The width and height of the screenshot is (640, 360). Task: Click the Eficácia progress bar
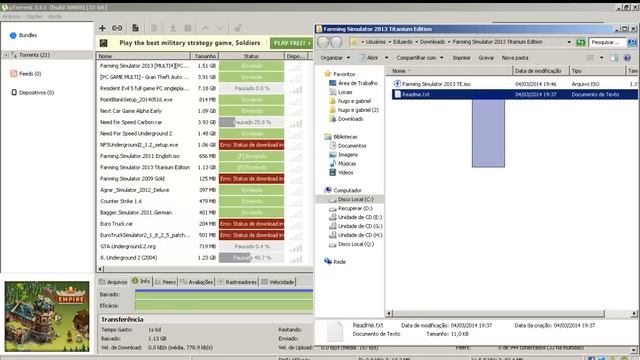(224, 305)
